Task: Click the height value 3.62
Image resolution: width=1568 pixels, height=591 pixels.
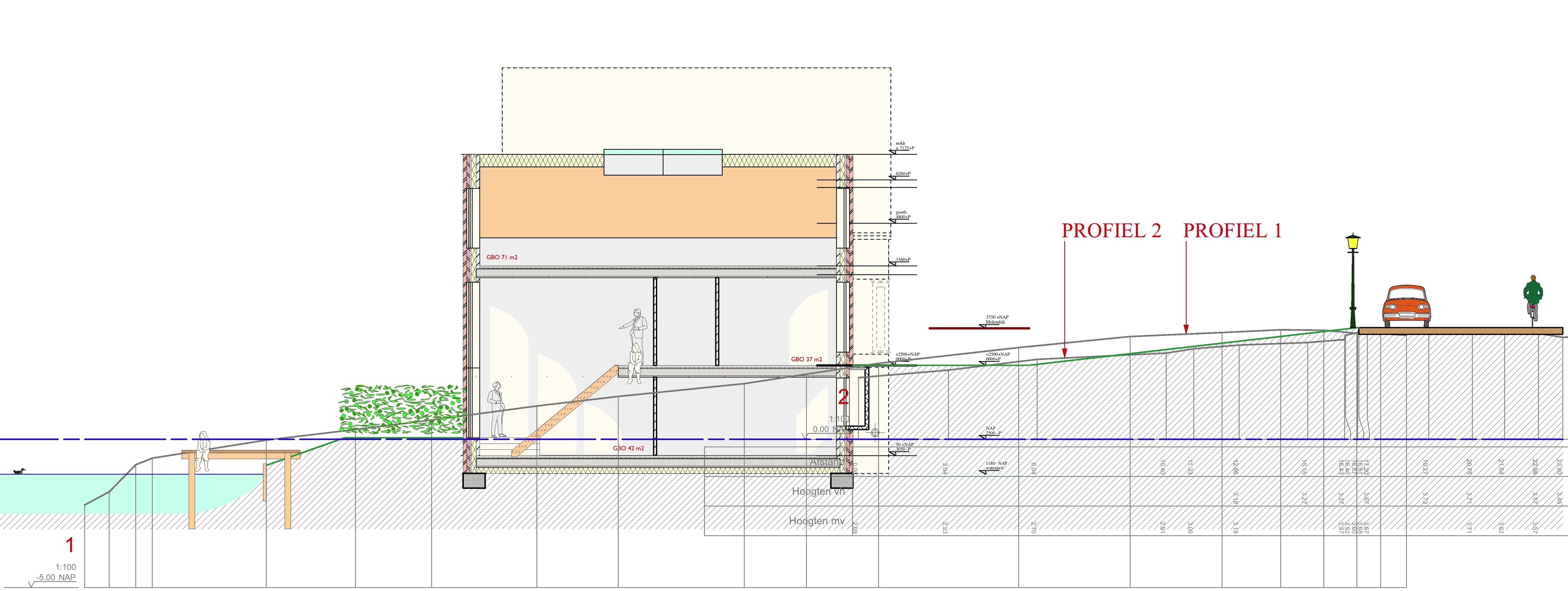Action: 1502,528
